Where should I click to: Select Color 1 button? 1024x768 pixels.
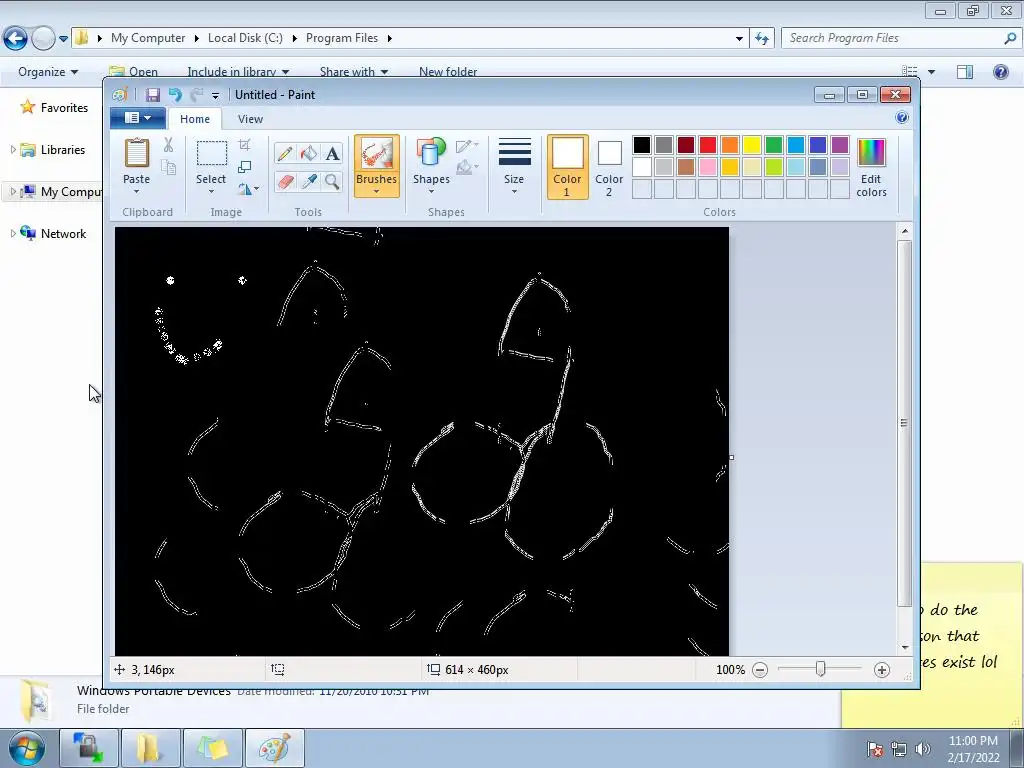(x=567, y=167)
